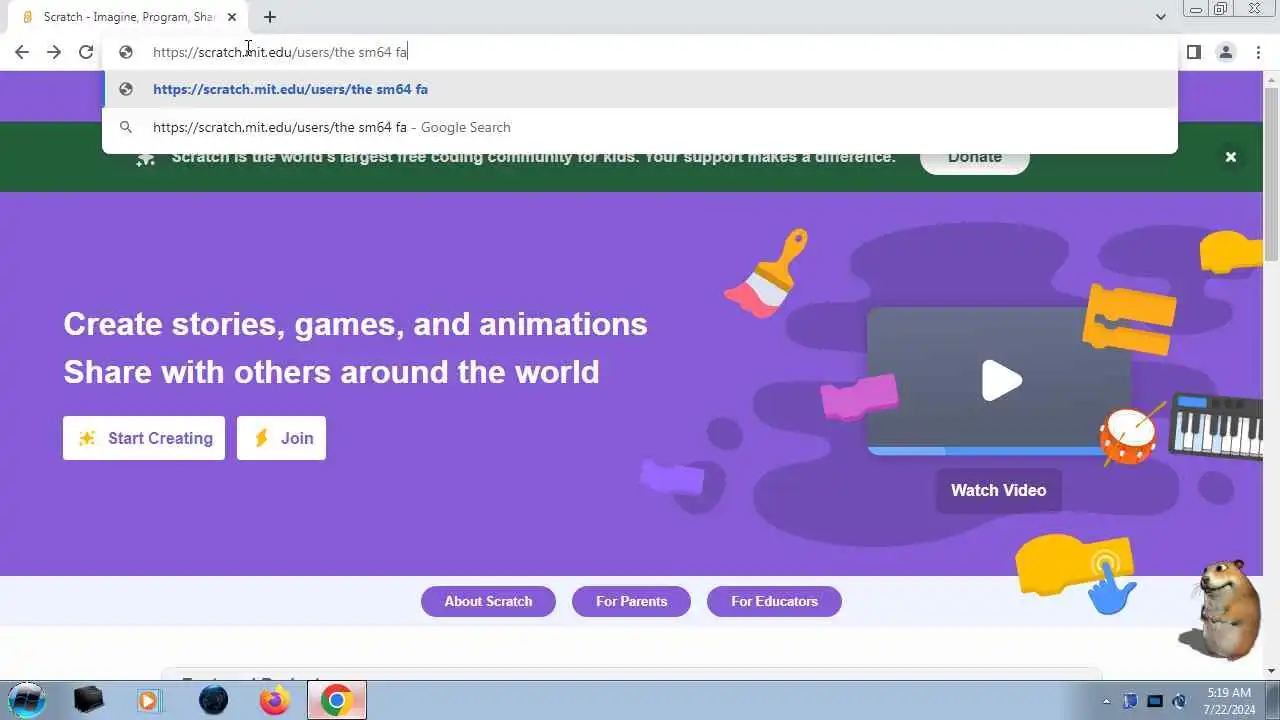Go forward with the browser forward arrow

click(x=54, y=52)
